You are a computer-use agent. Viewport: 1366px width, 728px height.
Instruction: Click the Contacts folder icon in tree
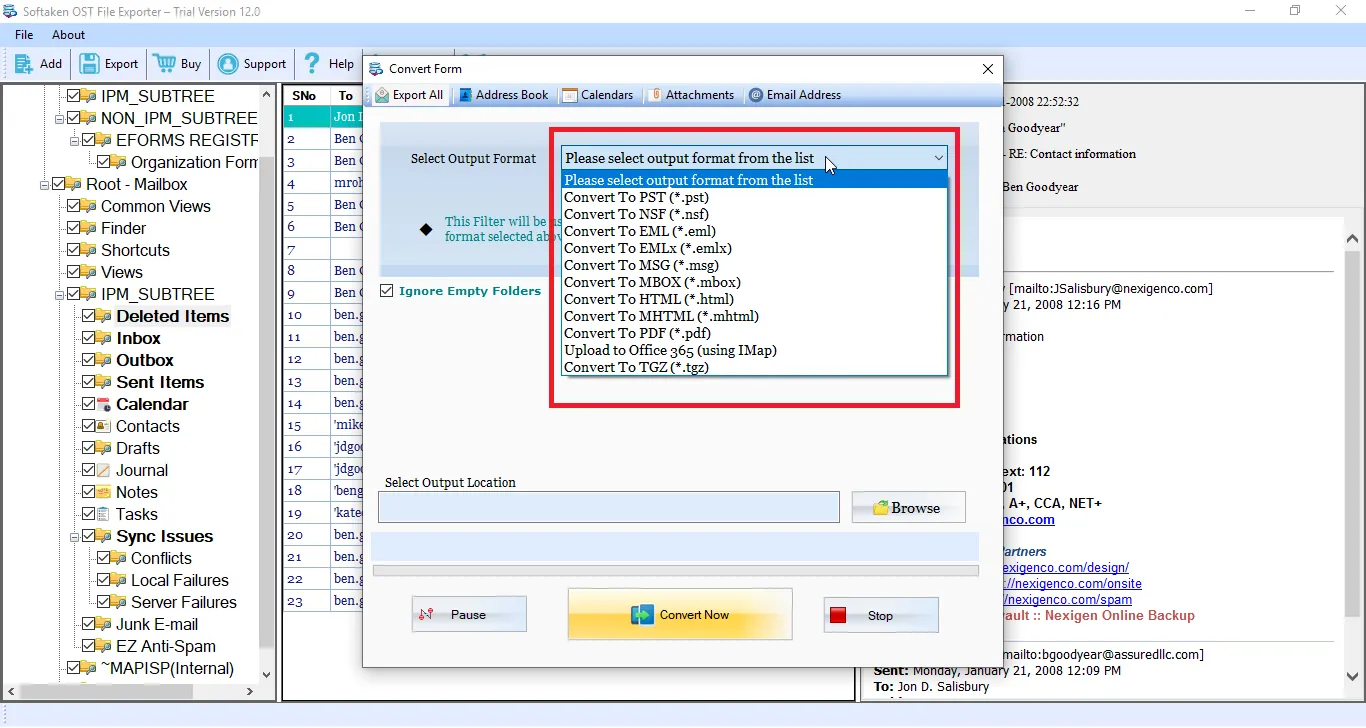104,426
